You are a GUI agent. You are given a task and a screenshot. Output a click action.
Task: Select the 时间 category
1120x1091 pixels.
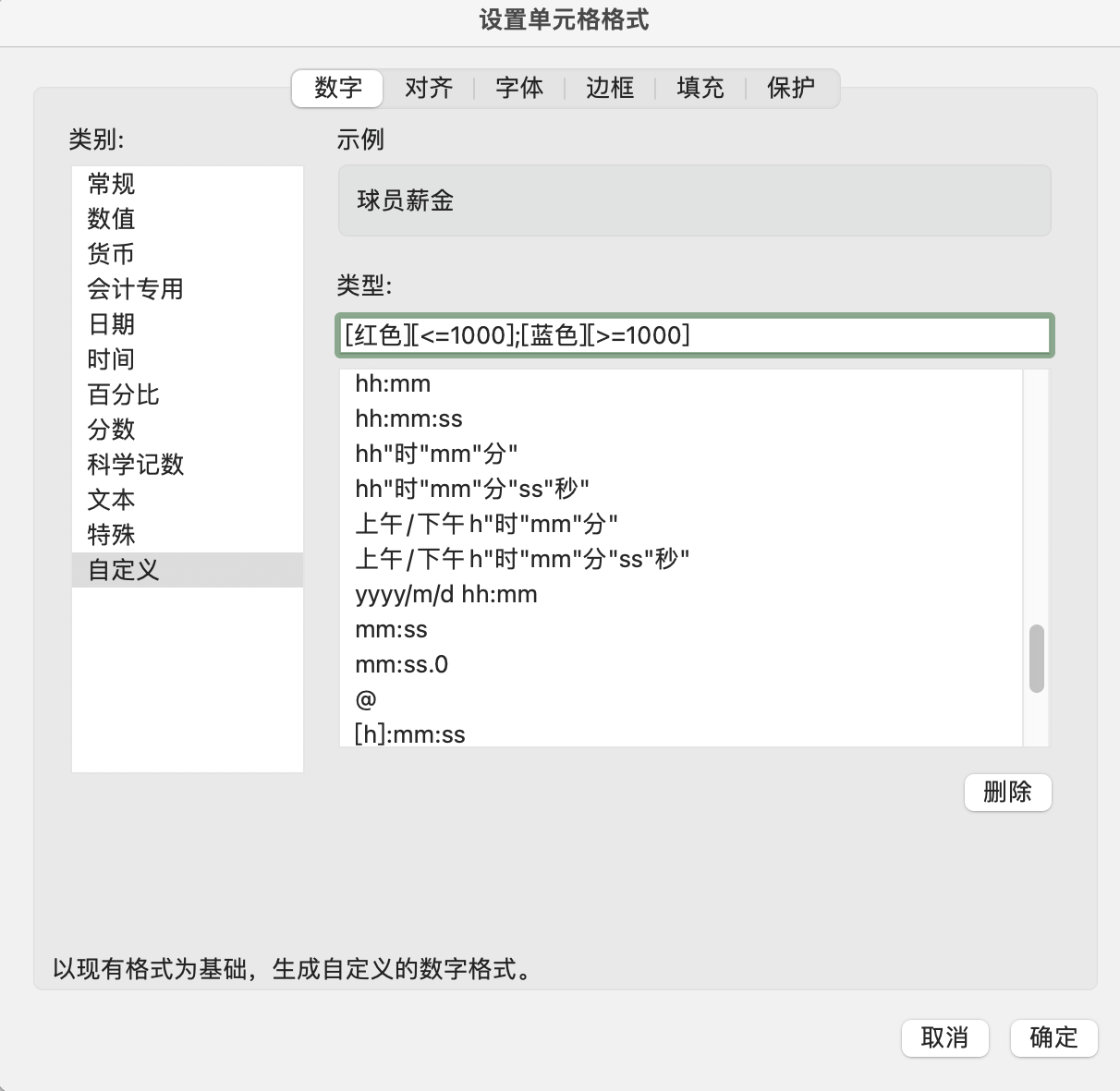pyautogui.click(x=188, y=359)
